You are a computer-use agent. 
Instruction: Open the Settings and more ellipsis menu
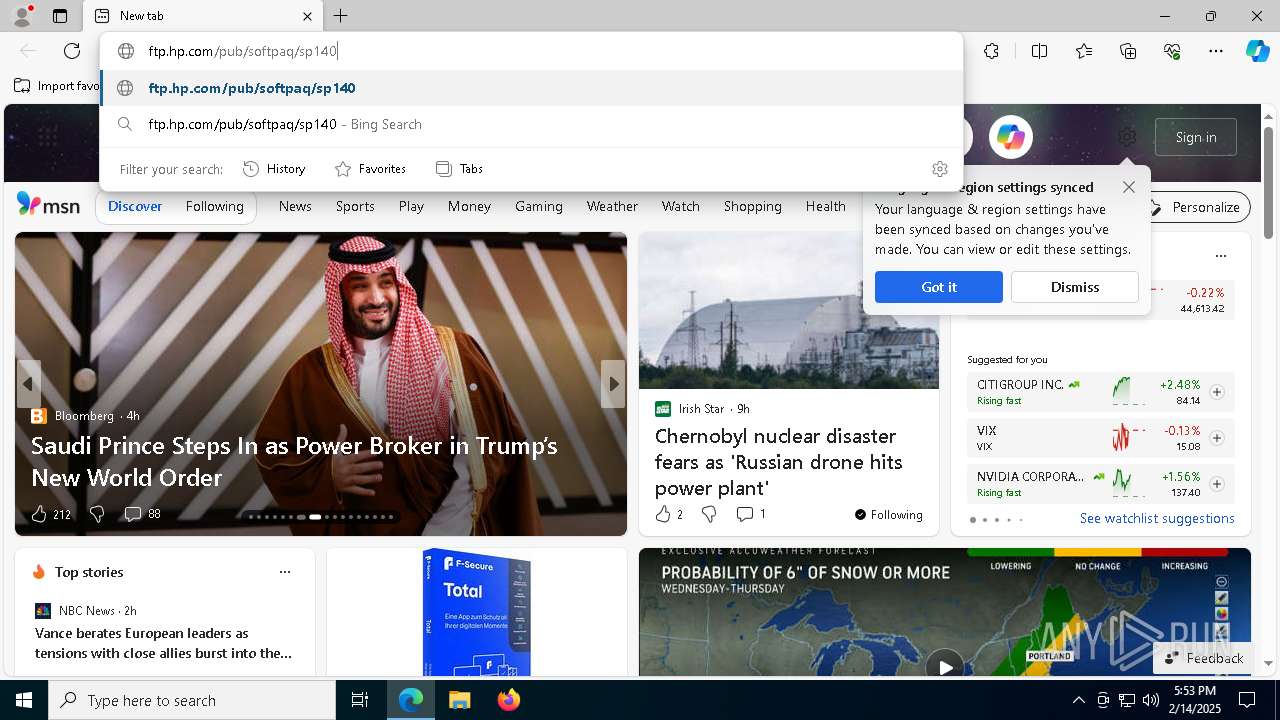[1216, 51]
